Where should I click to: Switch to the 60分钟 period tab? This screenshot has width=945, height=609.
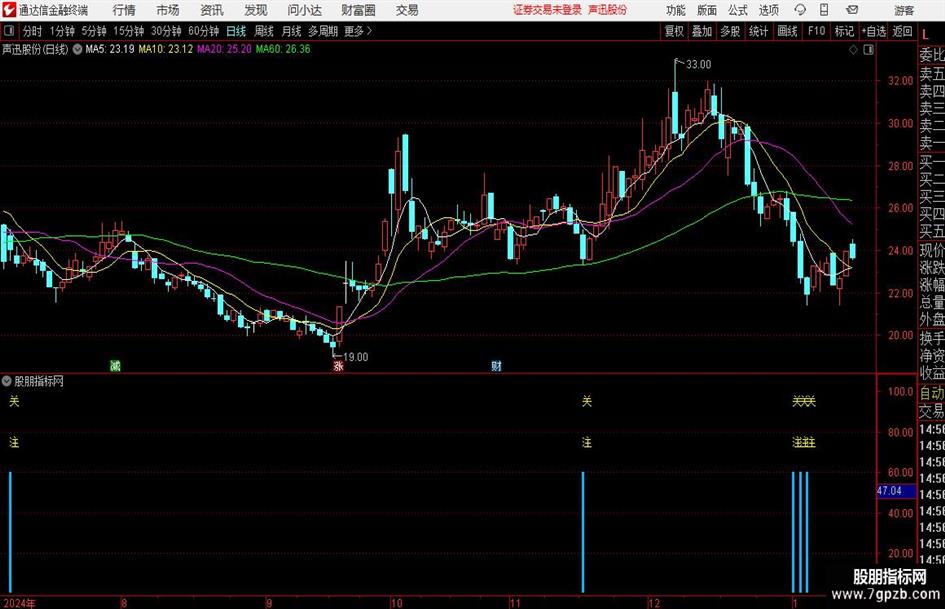coord(204,31)
